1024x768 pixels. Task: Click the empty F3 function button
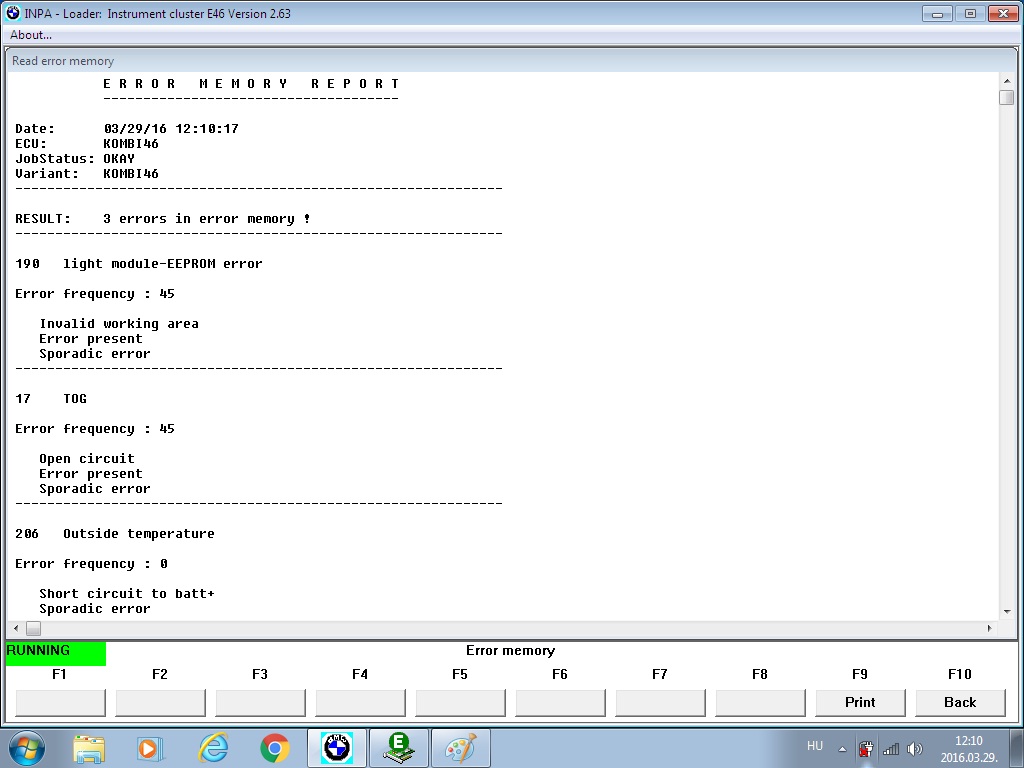(x=260, y=703)
